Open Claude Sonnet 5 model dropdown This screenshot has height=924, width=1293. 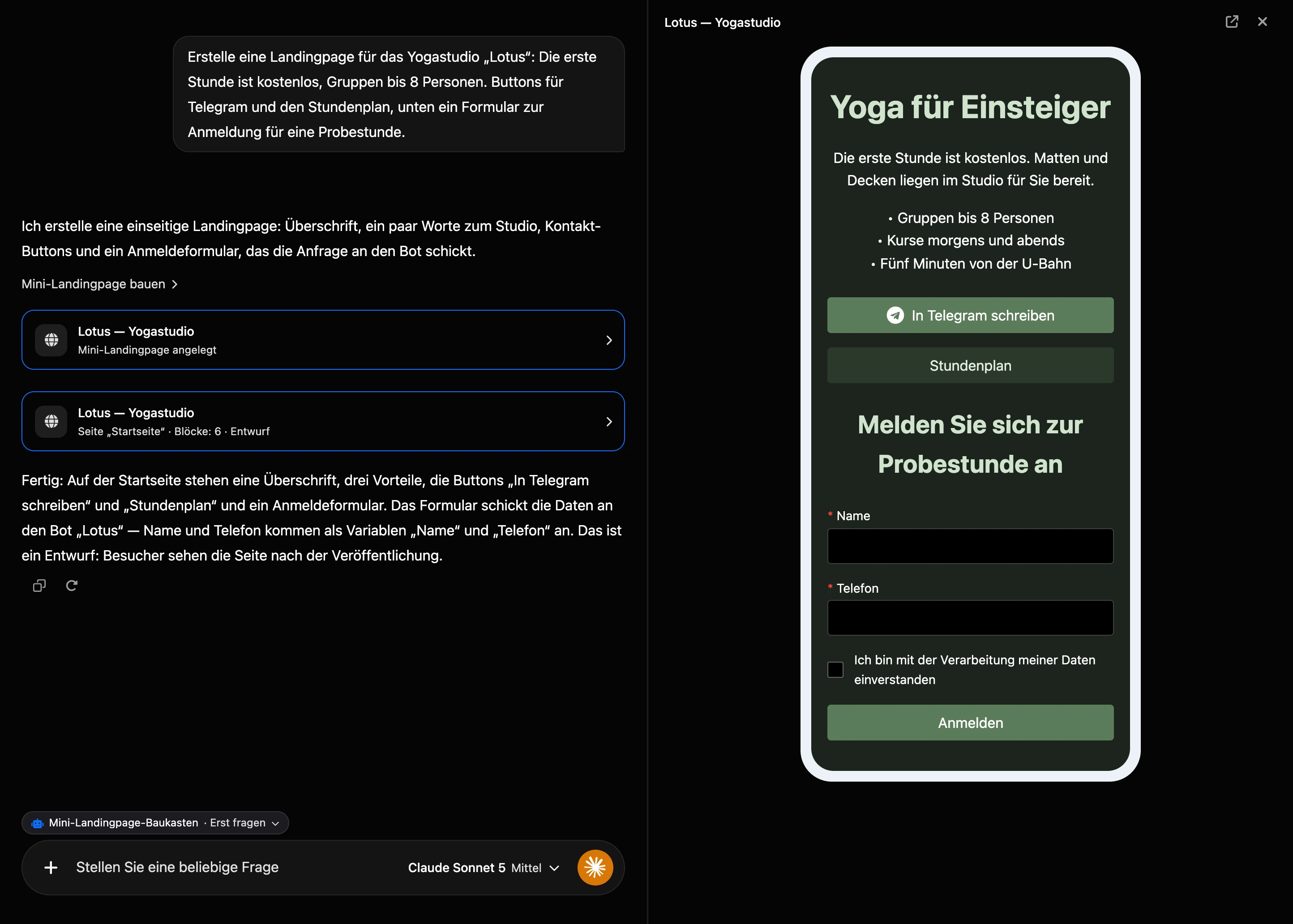tap(484, 868)
